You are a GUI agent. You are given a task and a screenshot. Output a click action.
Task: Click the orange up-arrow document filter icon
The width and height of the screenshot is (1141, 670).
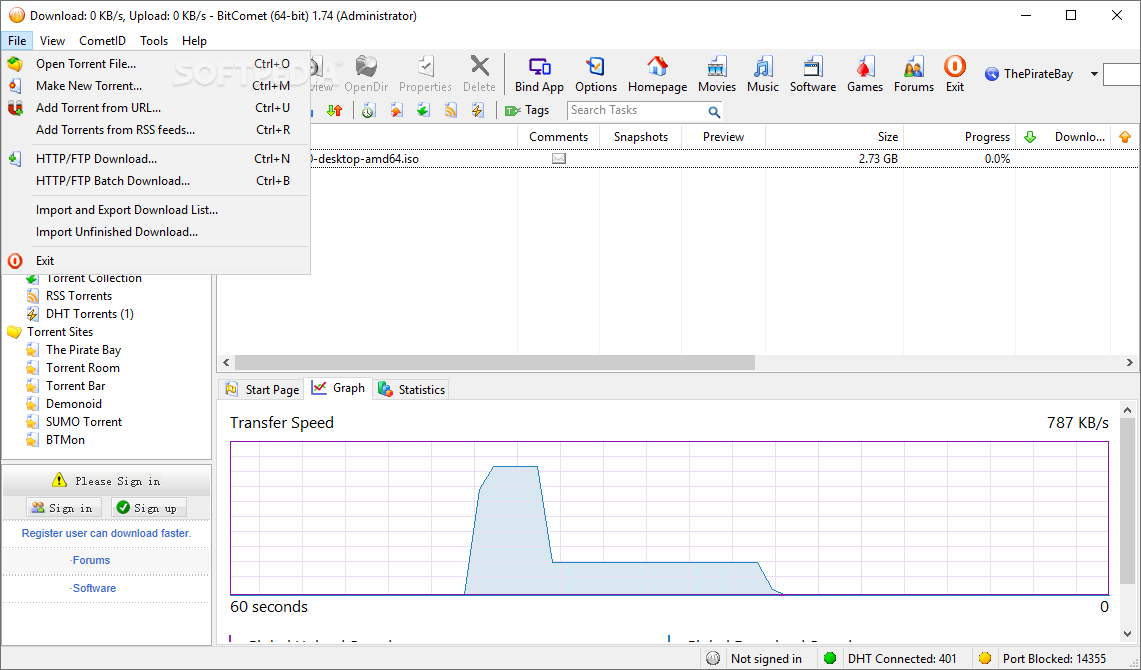(397, 111)
